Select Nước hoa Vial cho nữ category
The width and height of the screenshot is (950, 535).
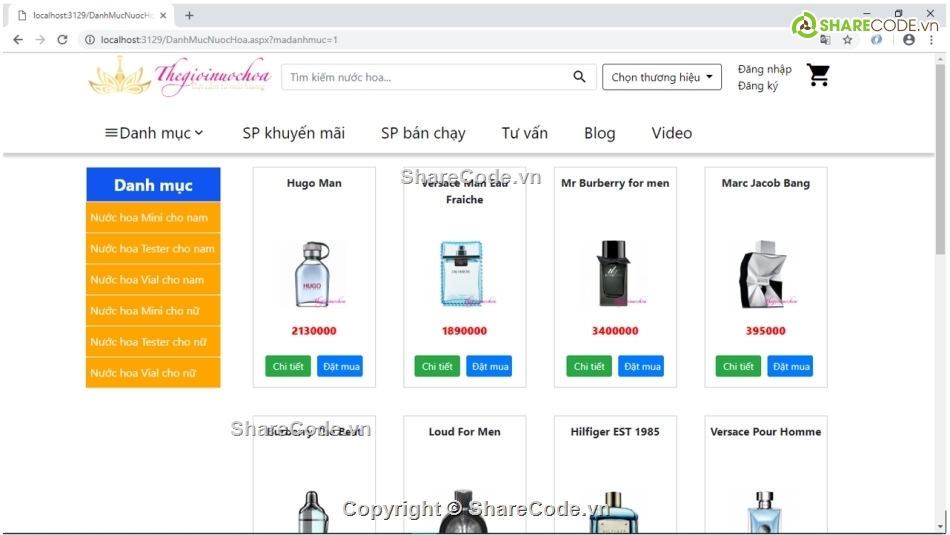pyautogui.click(x=153, y=373)
